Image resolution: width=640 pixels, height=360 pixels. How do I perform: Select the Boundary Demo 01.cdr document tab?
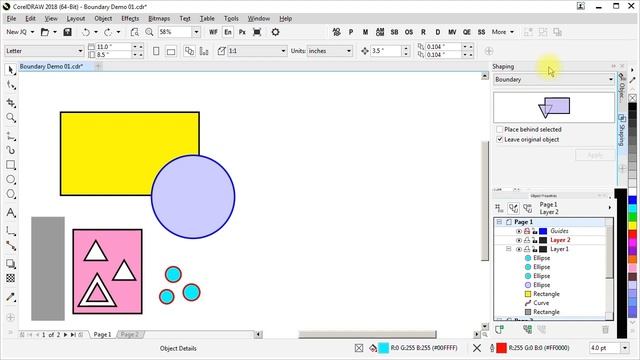coord(51,66)
